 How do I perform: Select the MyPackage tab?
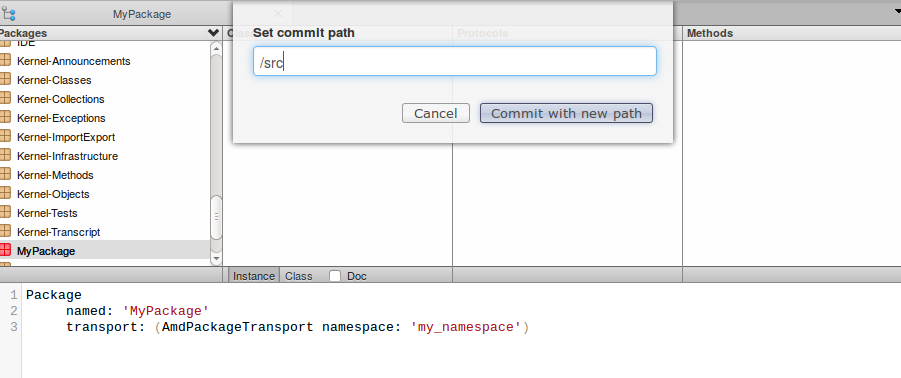(142, 14)
